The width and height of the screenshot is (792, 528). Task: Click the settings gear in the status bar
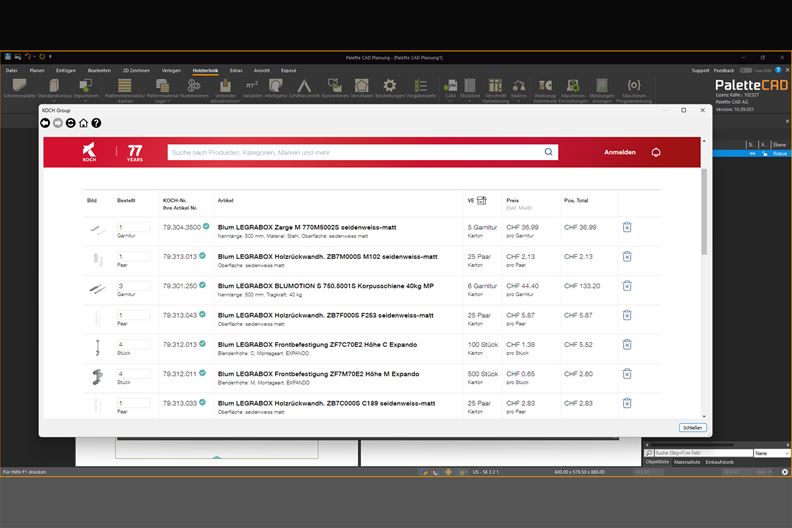784,472
